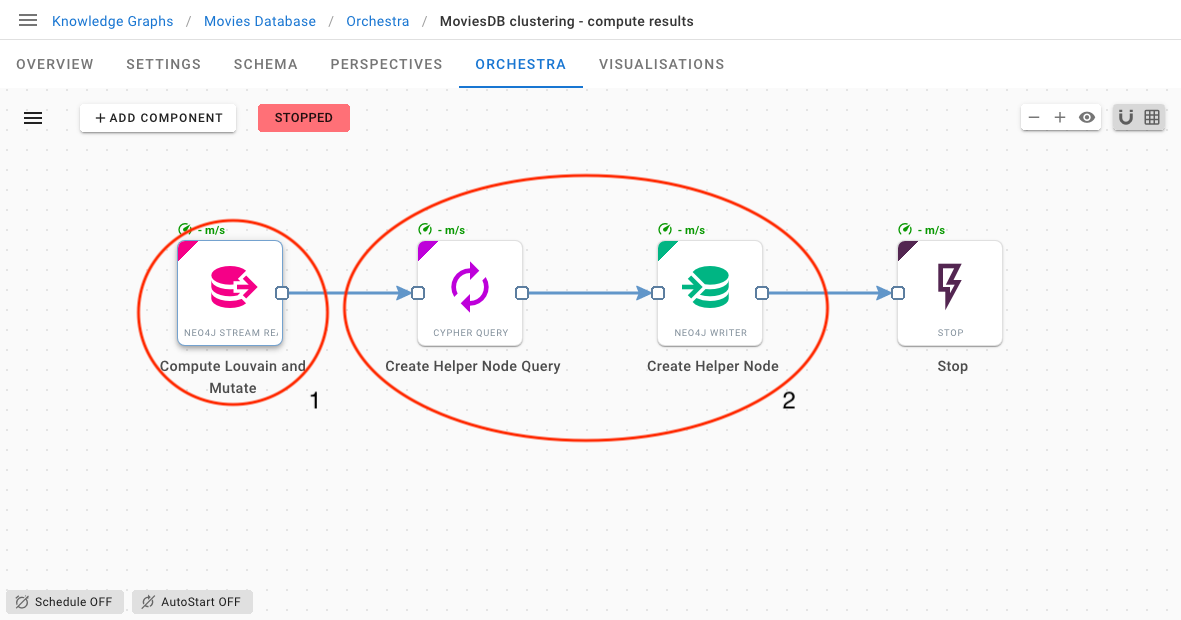Click the 'CYPHER QUERY' type caption

[x=471, y=332]
